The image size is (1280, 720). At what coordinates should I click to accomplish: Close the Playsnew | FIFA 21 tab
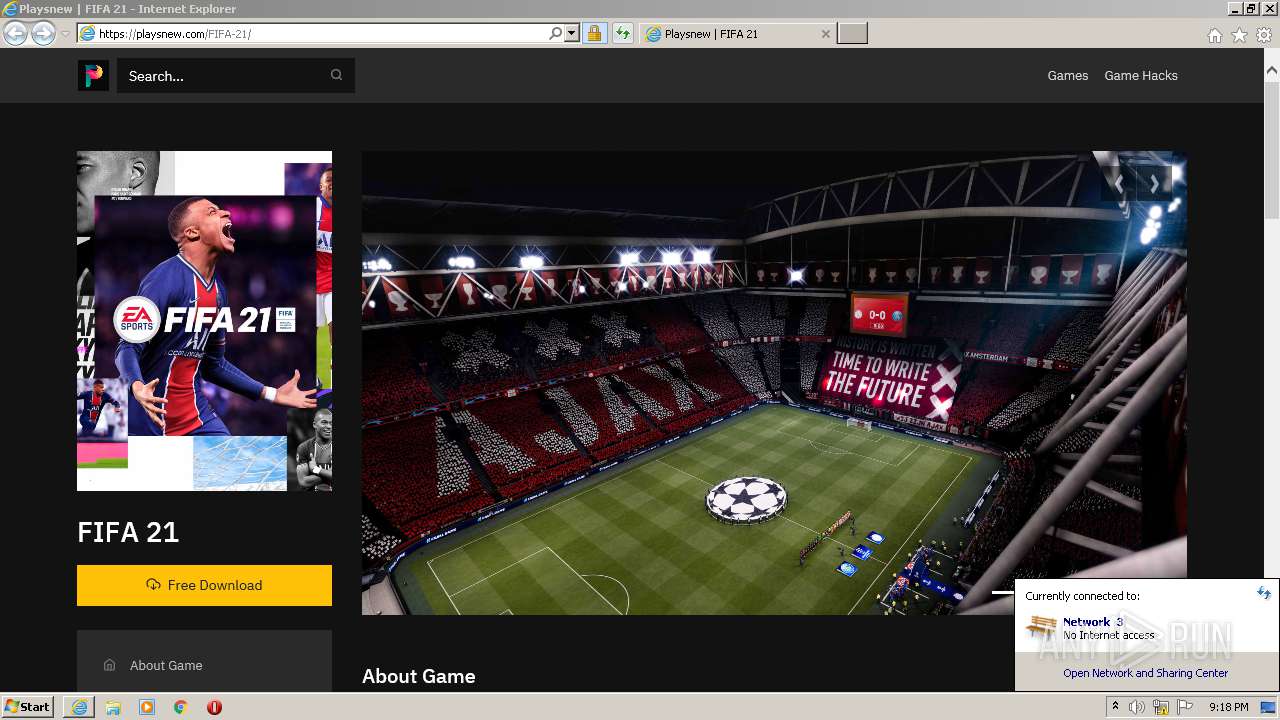825,34
